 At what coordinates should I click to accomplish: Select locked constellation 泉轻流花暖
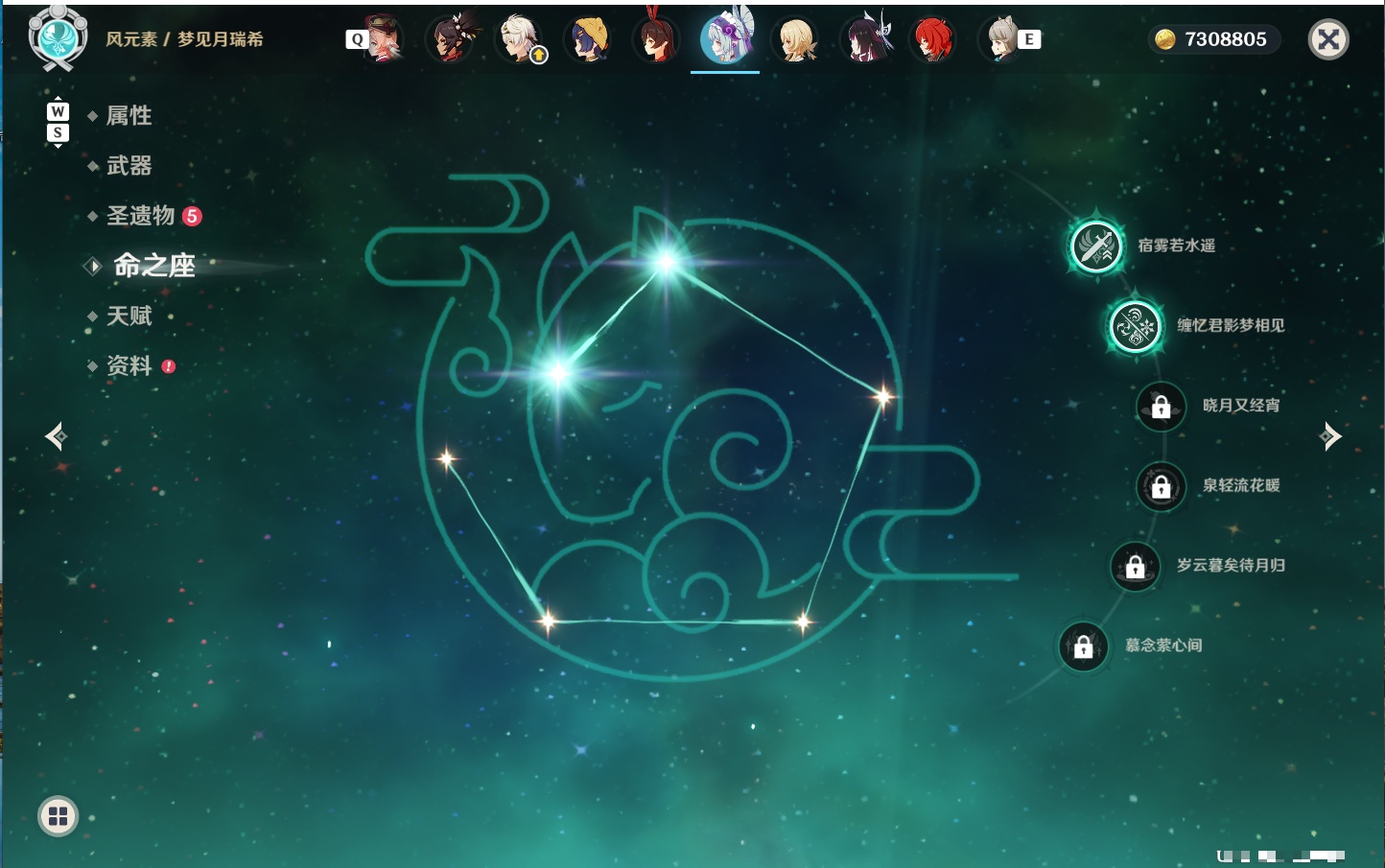click(1161, 486)
